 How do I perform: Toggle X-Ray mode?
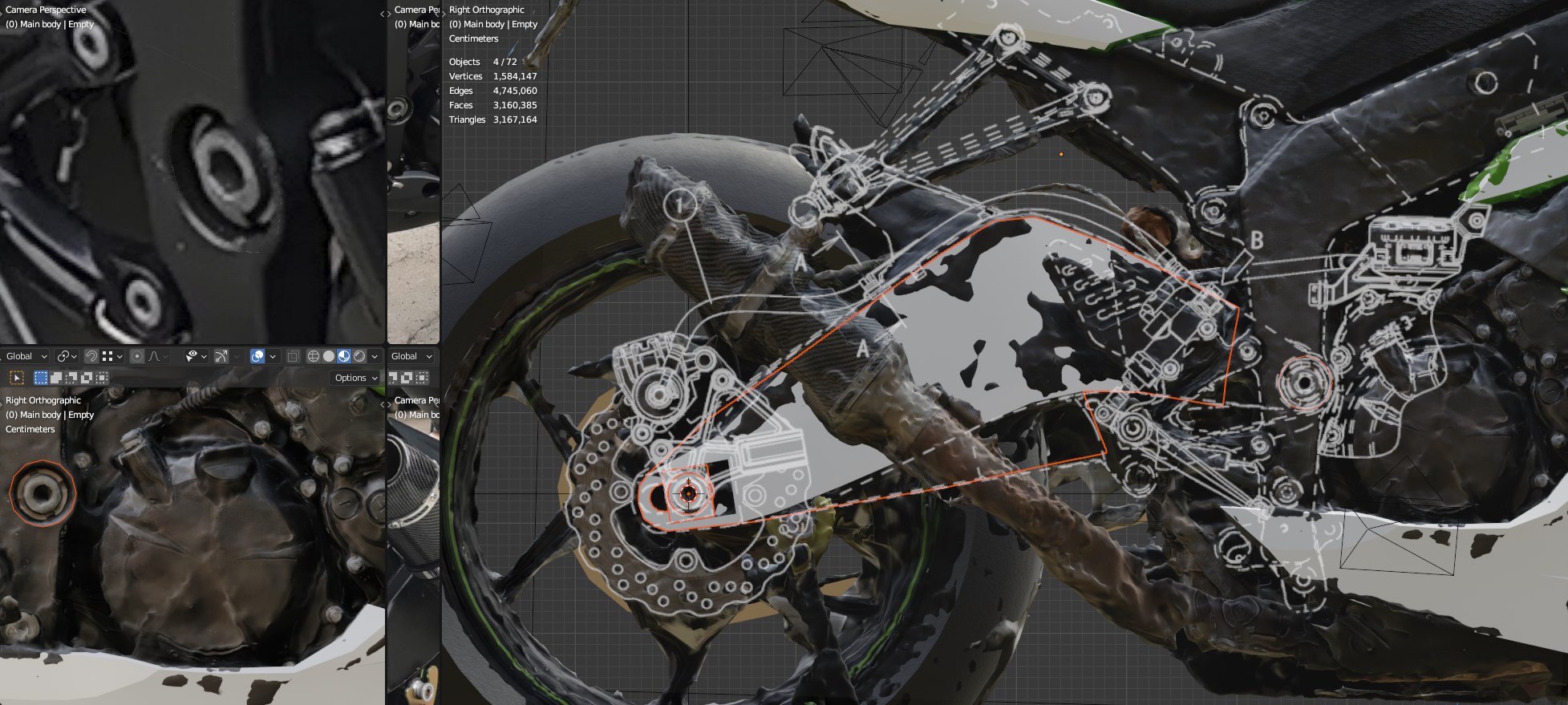point(293,356)
